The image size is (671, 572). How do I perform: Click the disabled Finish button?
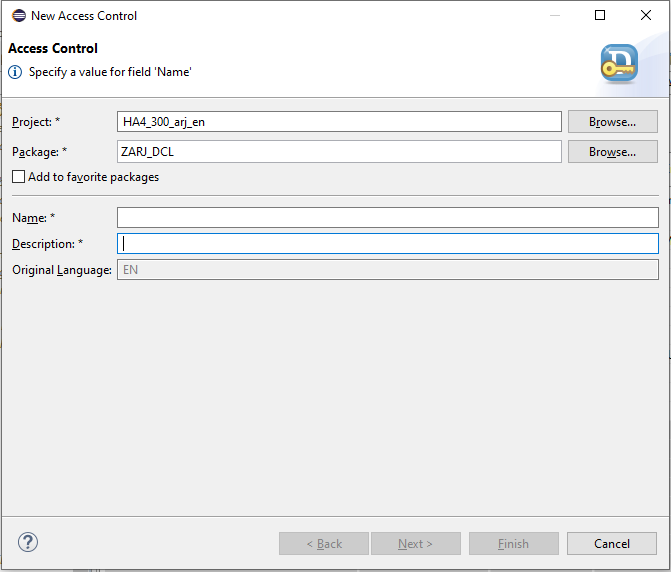(x=514, y=544)
